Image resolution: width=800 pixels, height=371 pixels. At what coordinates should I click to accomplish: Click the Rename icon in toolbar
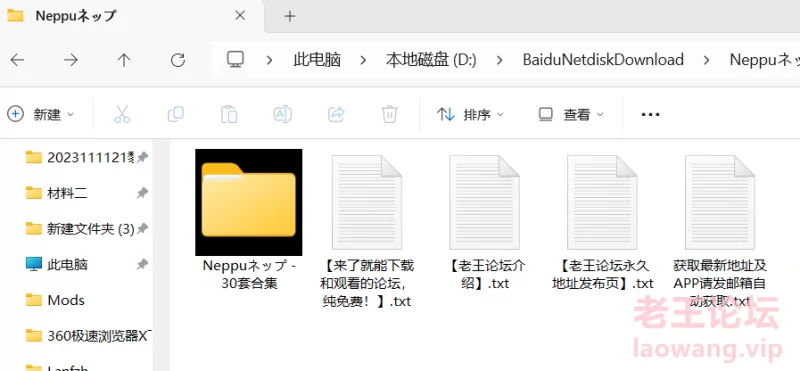[x=283, y=114]
